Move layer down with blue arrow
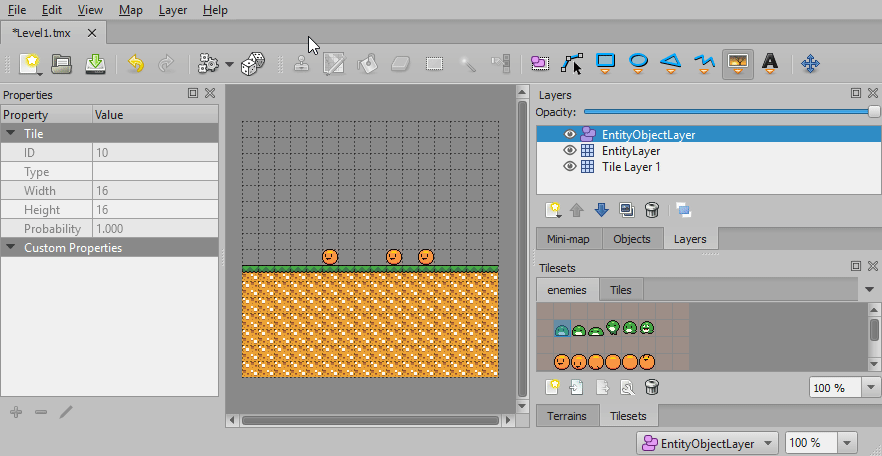Viewport: 882px width, 456px height. (601, 210)
